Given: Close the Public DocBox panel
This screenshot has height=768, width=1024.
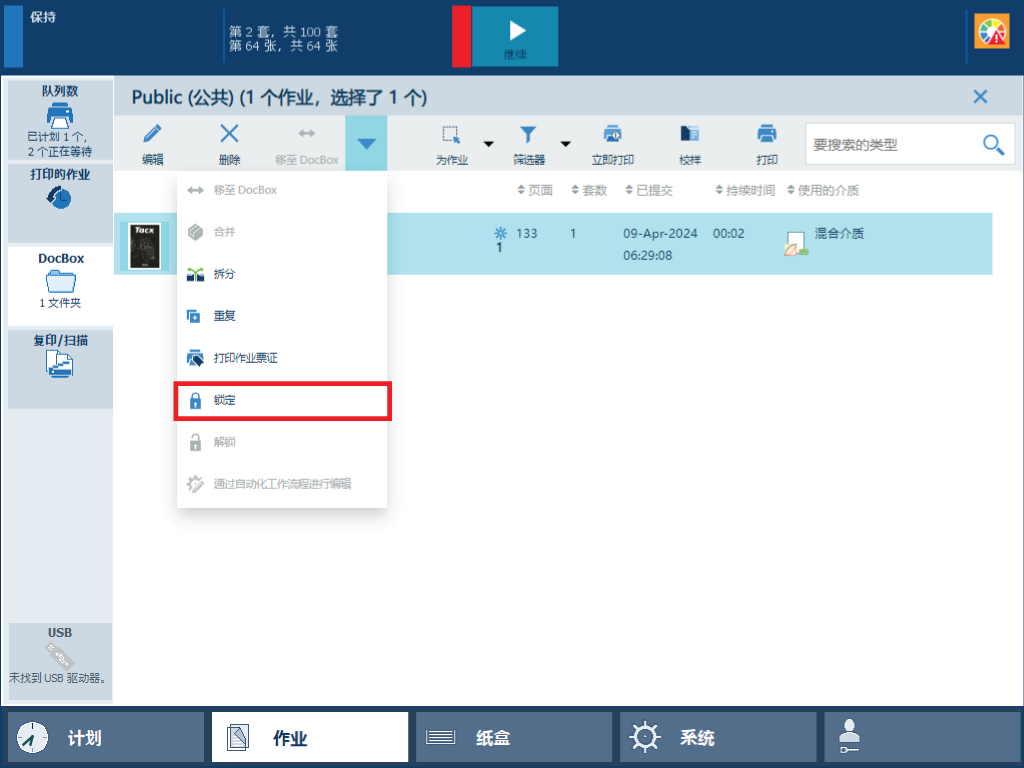Looking at the screenshot, I should (x=980, y=97).
